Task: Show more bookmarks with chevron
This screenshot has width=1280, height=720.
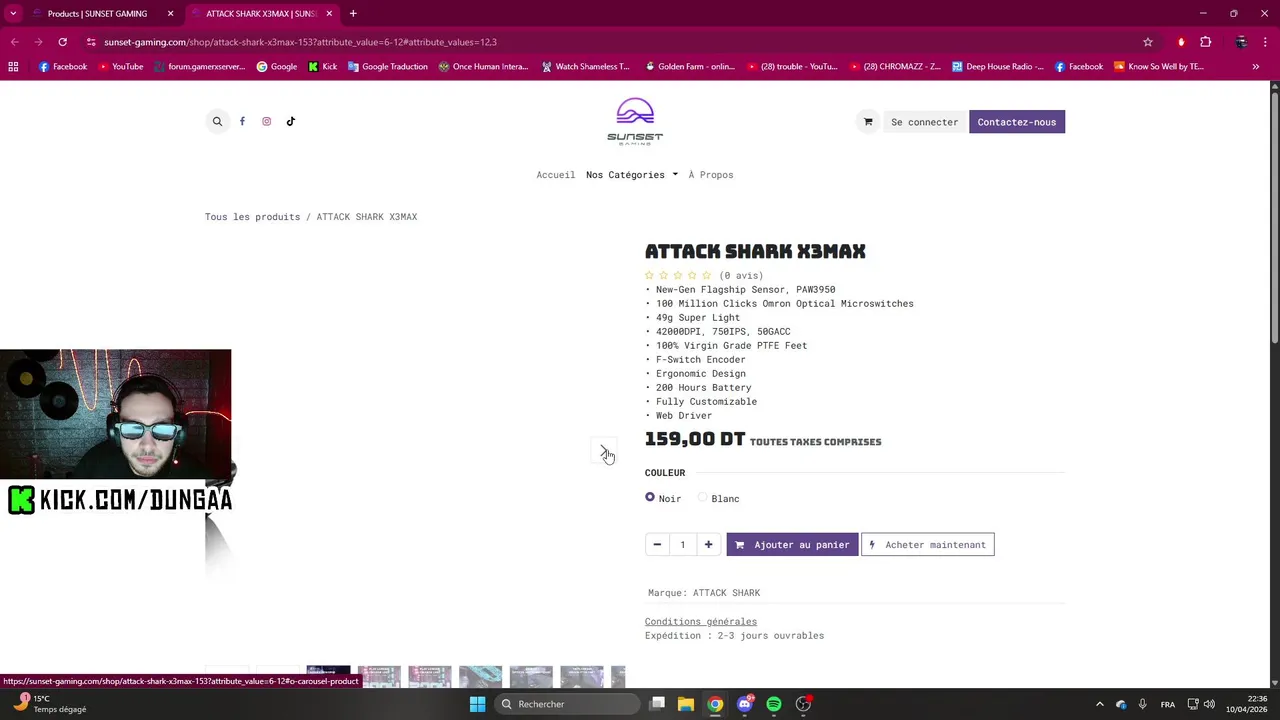Action: (x=1256, y=67)
